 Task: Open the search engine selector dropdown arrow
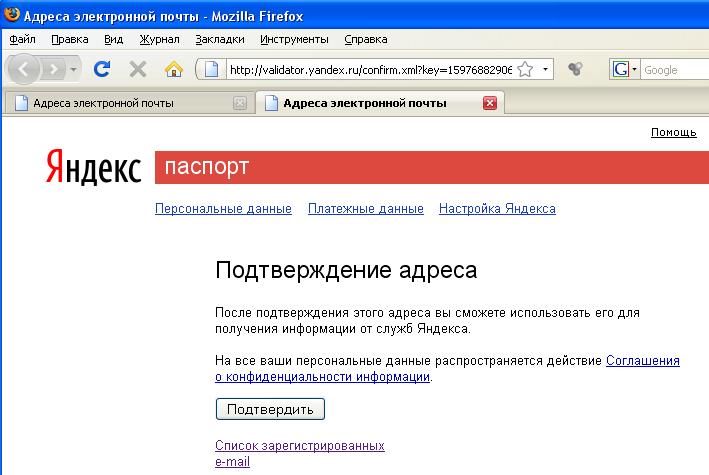coord(634,69)
